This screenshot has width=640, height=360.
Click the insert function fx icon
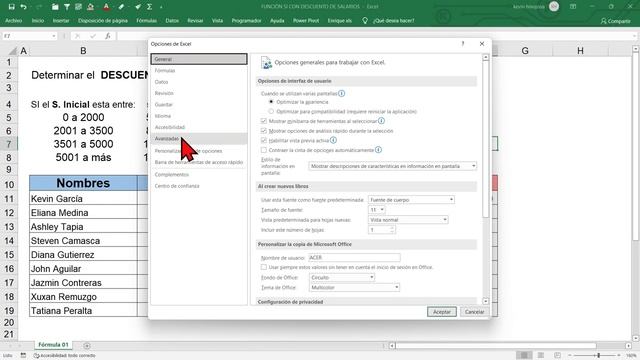pyautogui.click(x=107, y=36)
